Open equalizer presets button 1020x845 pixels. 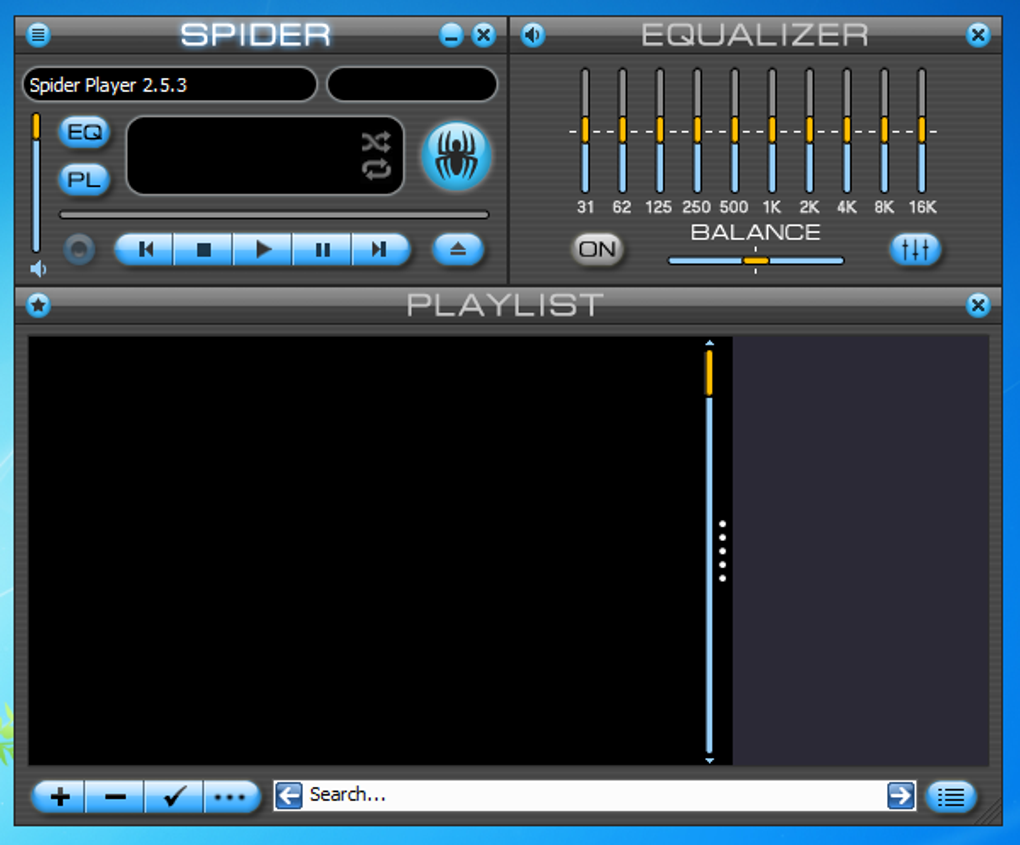pyautogui.click(x=915, y=249)
